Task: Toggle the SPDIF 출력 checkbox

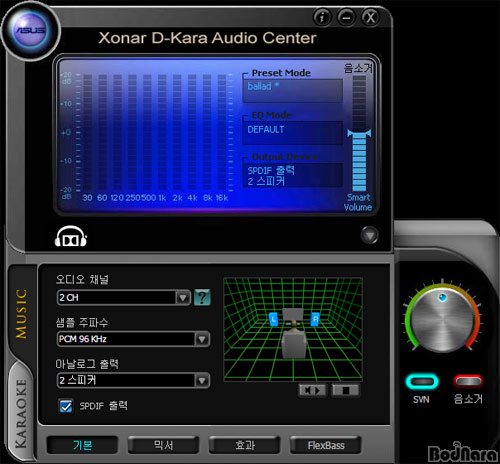Action: (66, 406)
